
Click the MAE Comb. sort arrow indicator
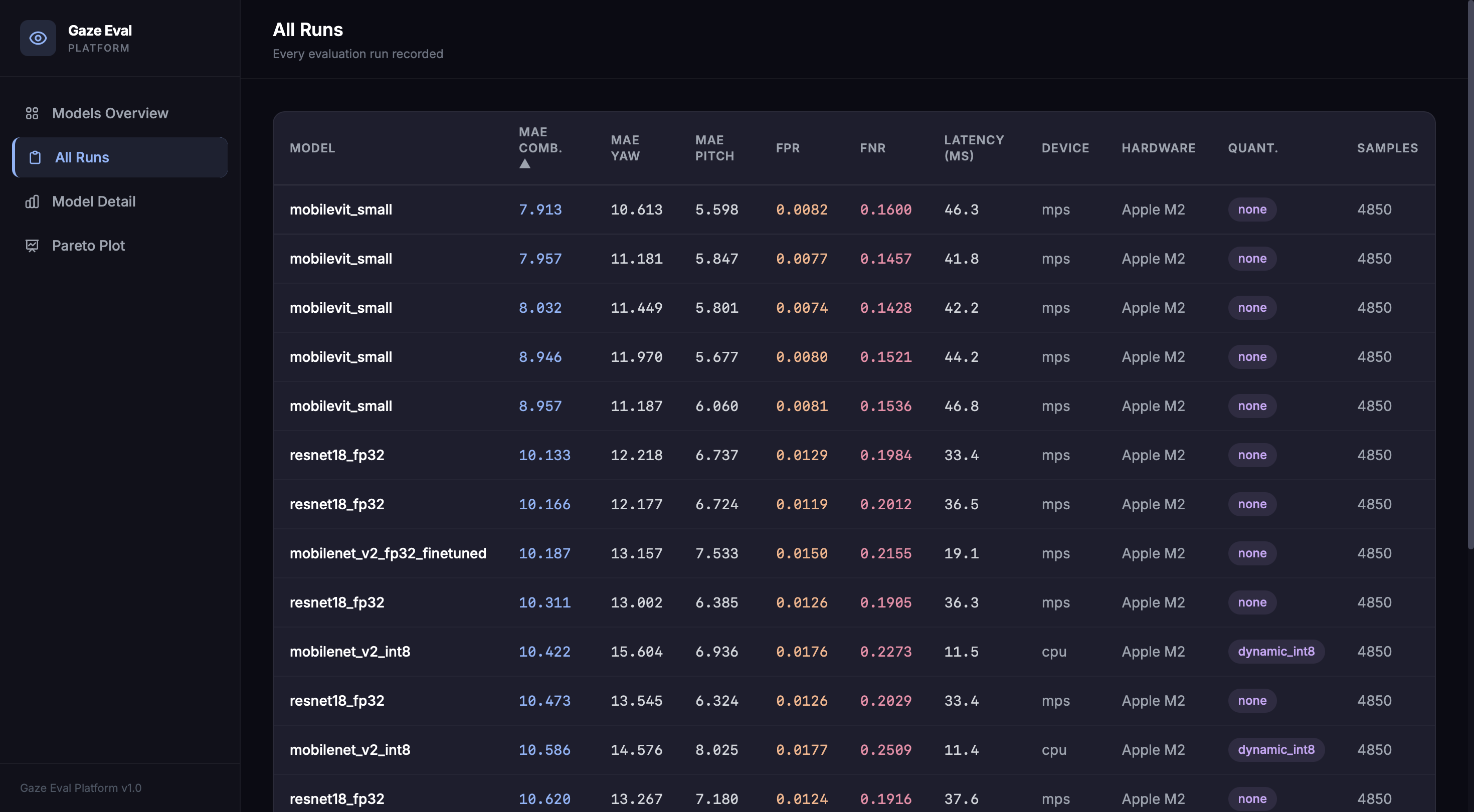tap(525, 164)
